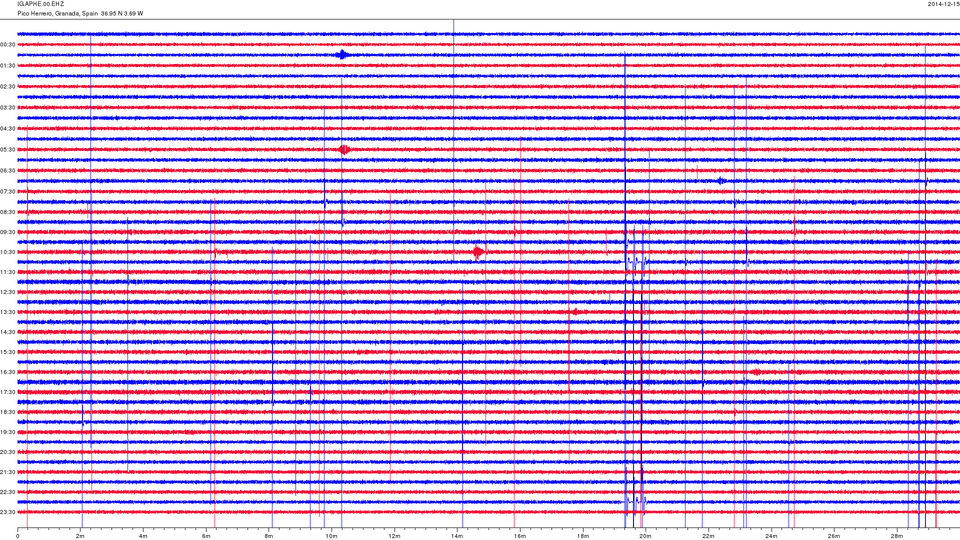Click the 8m tick label on the minute axis
The width and height of the screenshot is (960, 540).
(x=269, y=536)
